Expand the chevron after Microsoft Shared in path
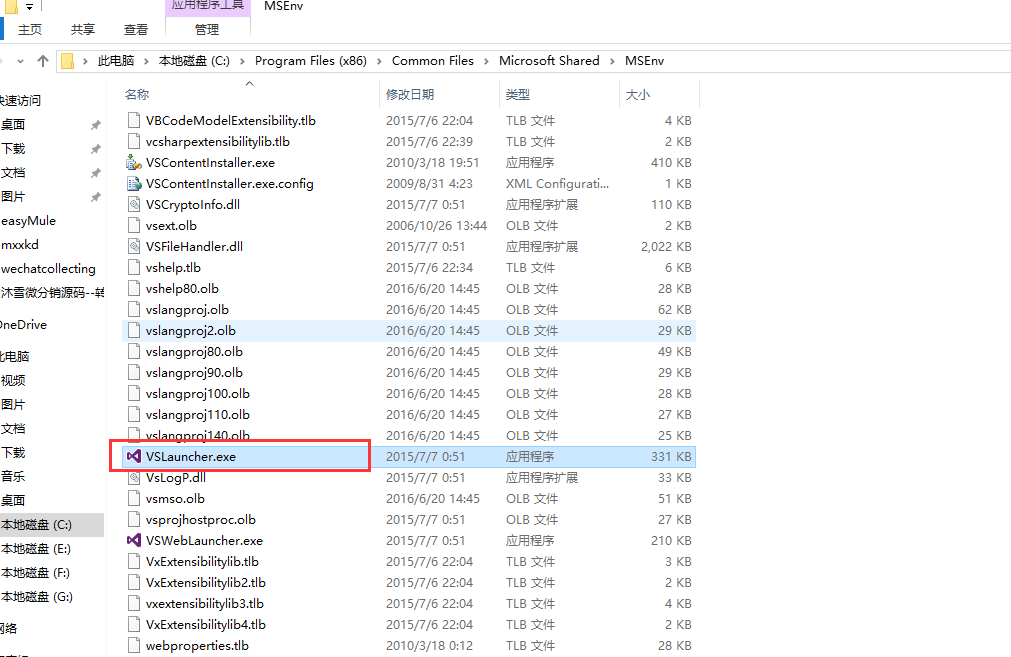Screen dimensions: 1011x657 point(612,61)
